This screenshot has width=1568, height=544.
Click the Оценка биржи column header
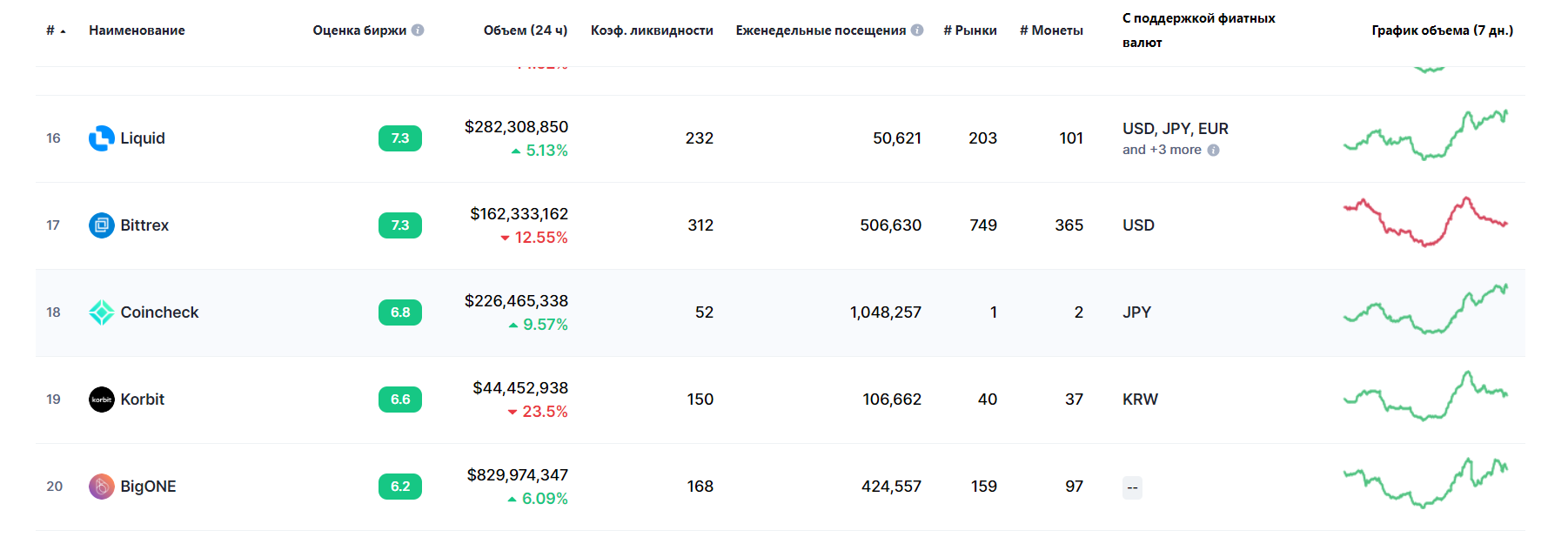(x=359, y=30)
